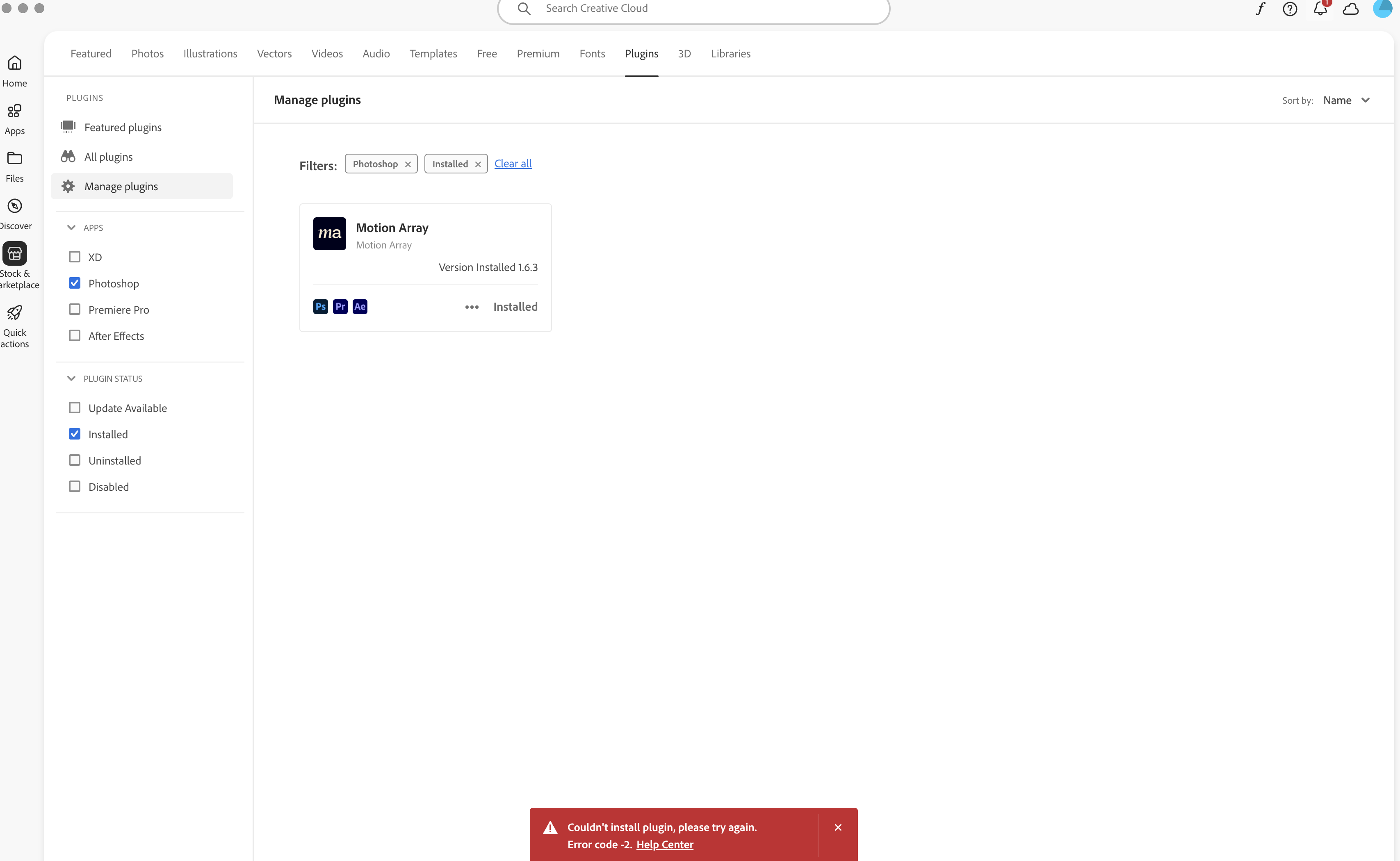The image size is (1400, 861).
Task: Open All plugins in sidebar
Action: coord(142,157)
